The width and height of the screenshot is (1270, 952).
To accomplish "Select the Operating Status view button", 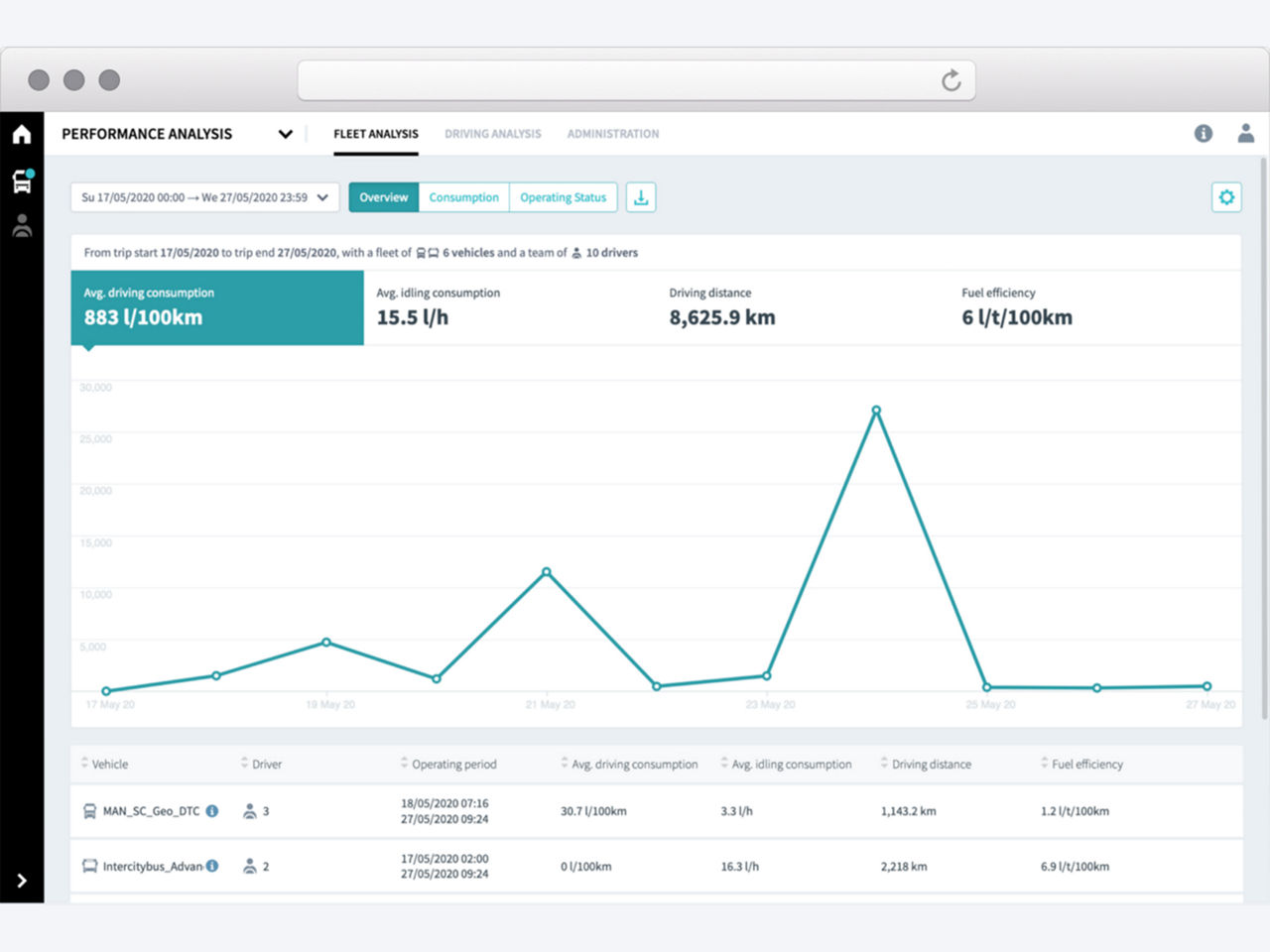I will pyautogui.click(x=563, y=197).
